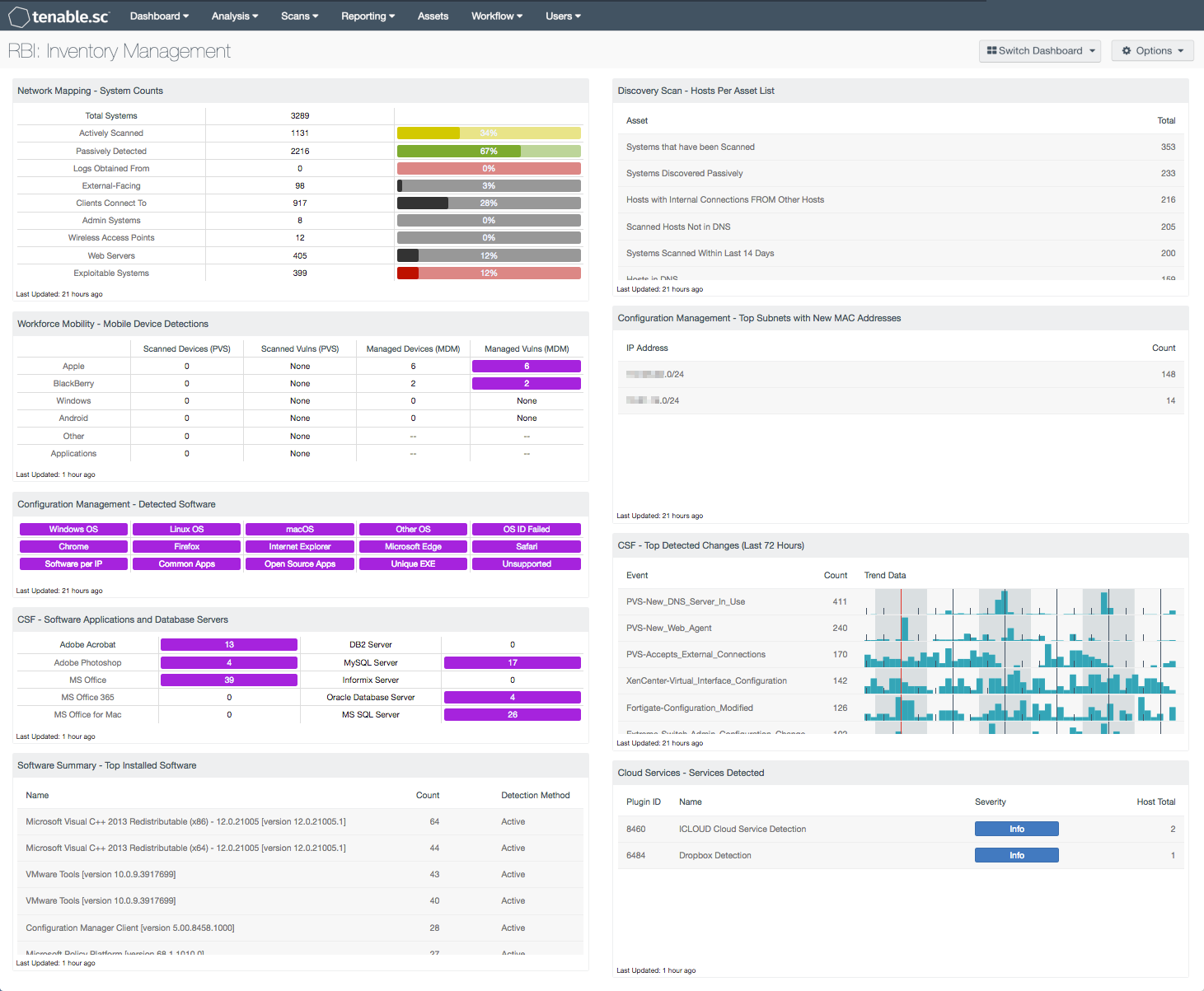
Task: Select Systems that have been Scanned row
Action: (901, 147)
